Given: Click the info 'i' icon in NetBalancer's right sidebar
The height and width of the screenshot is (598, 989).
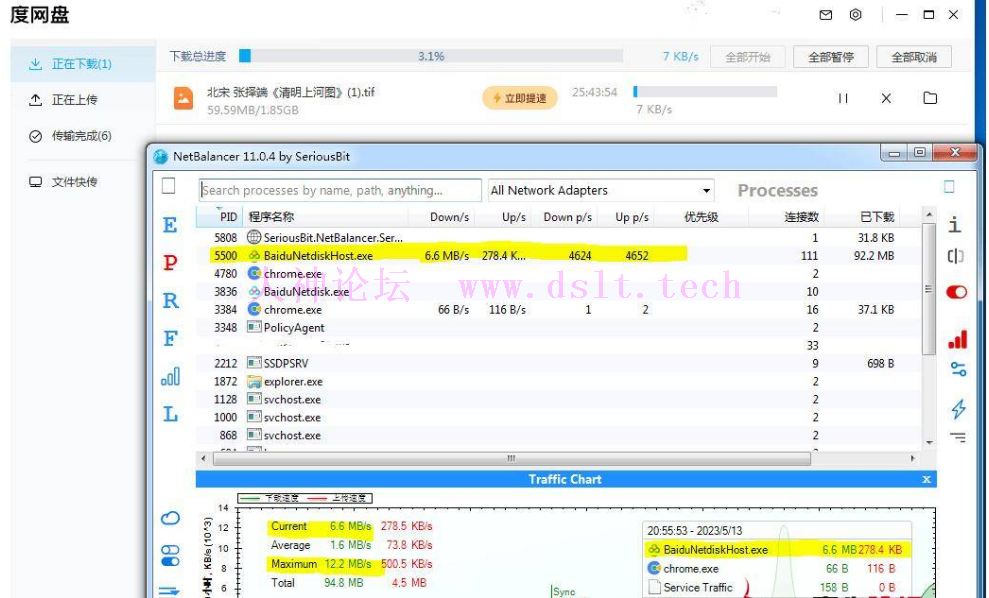Looking at the screenshot, I should point(956,224).
